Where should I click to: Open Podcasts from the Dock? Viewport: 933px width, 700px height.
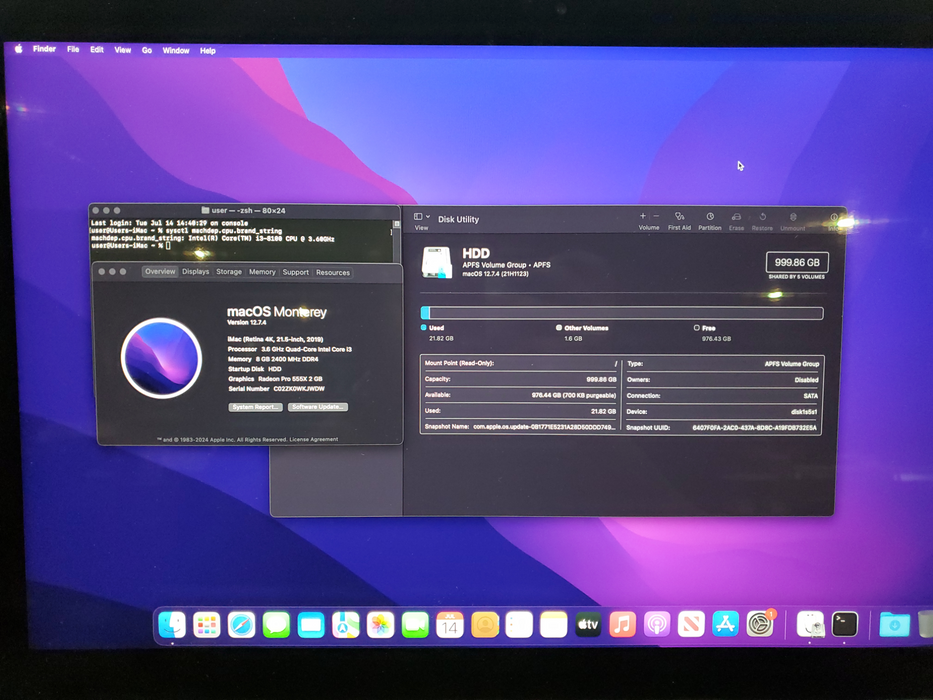(657, 624)
